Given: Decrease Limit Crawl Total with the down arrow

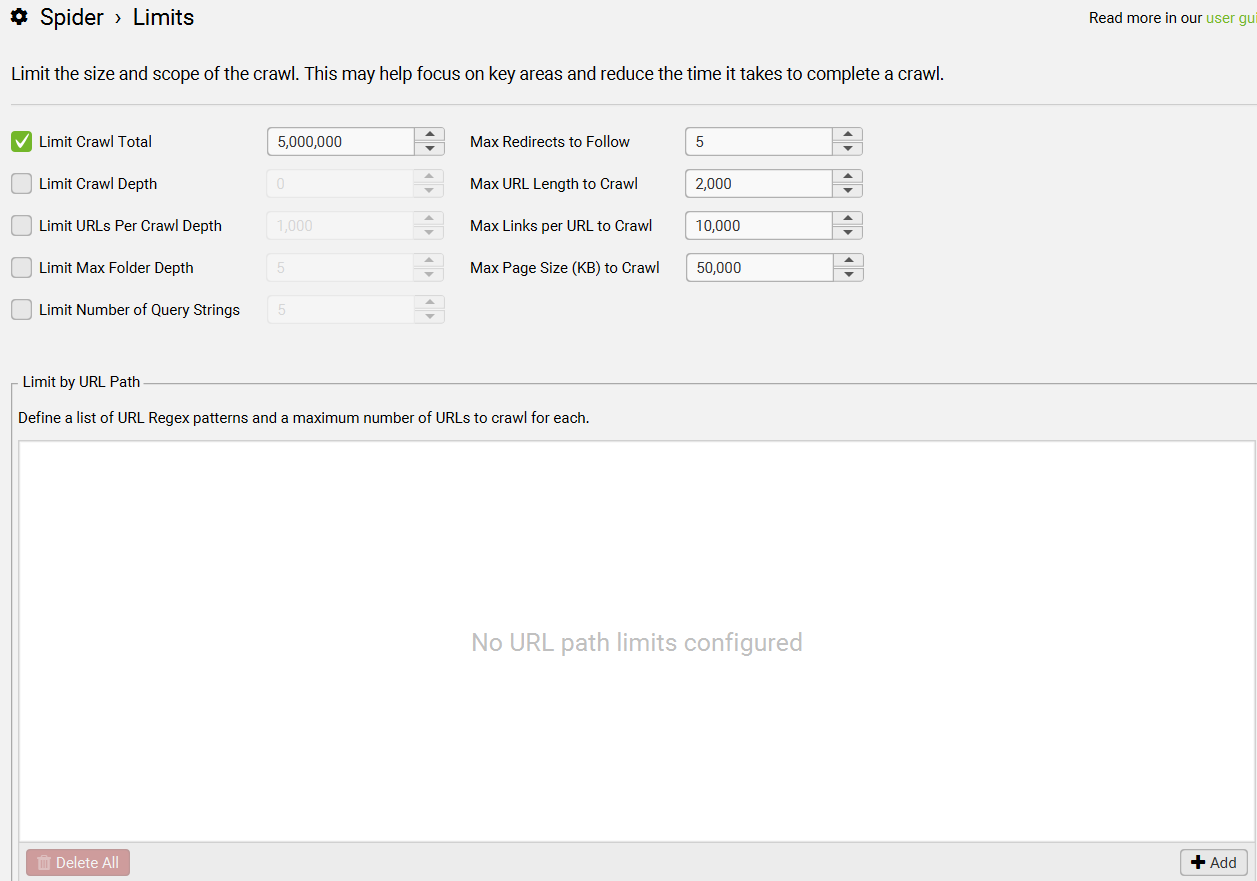Looking at the screenshot, I should point(429,148).
